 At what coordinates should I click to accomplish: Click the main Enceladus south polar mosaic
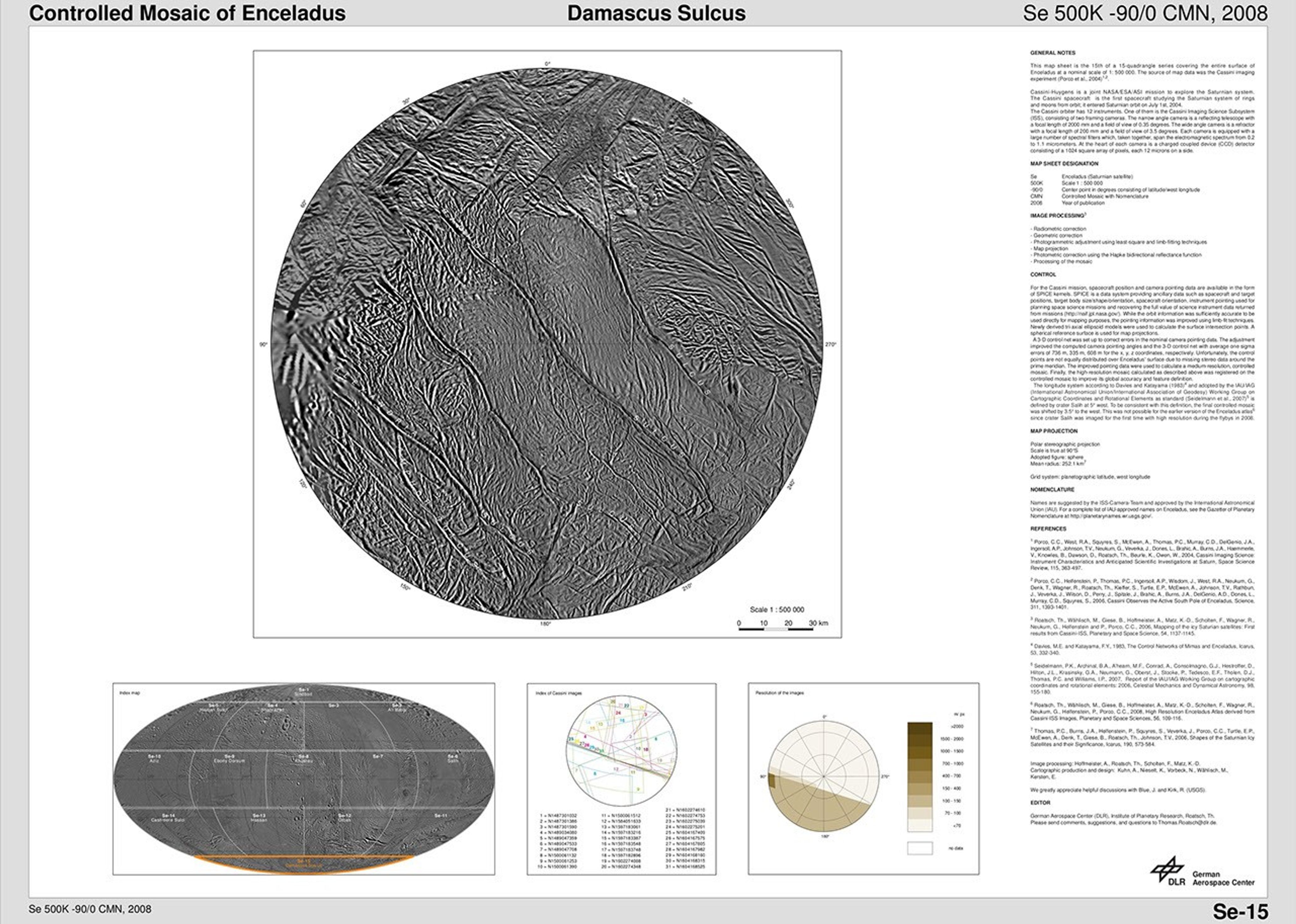click(547, 344)
